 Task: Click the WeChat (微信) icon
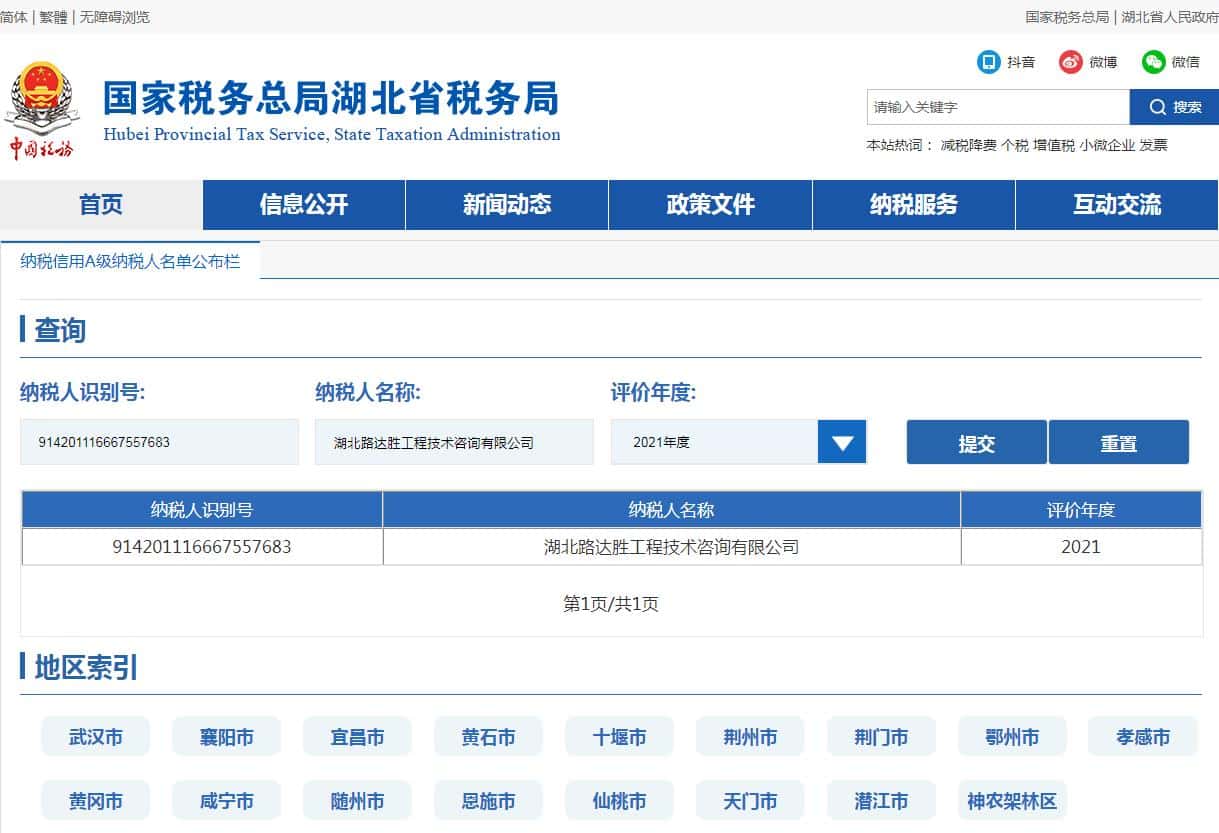[x=1154, y=62]
